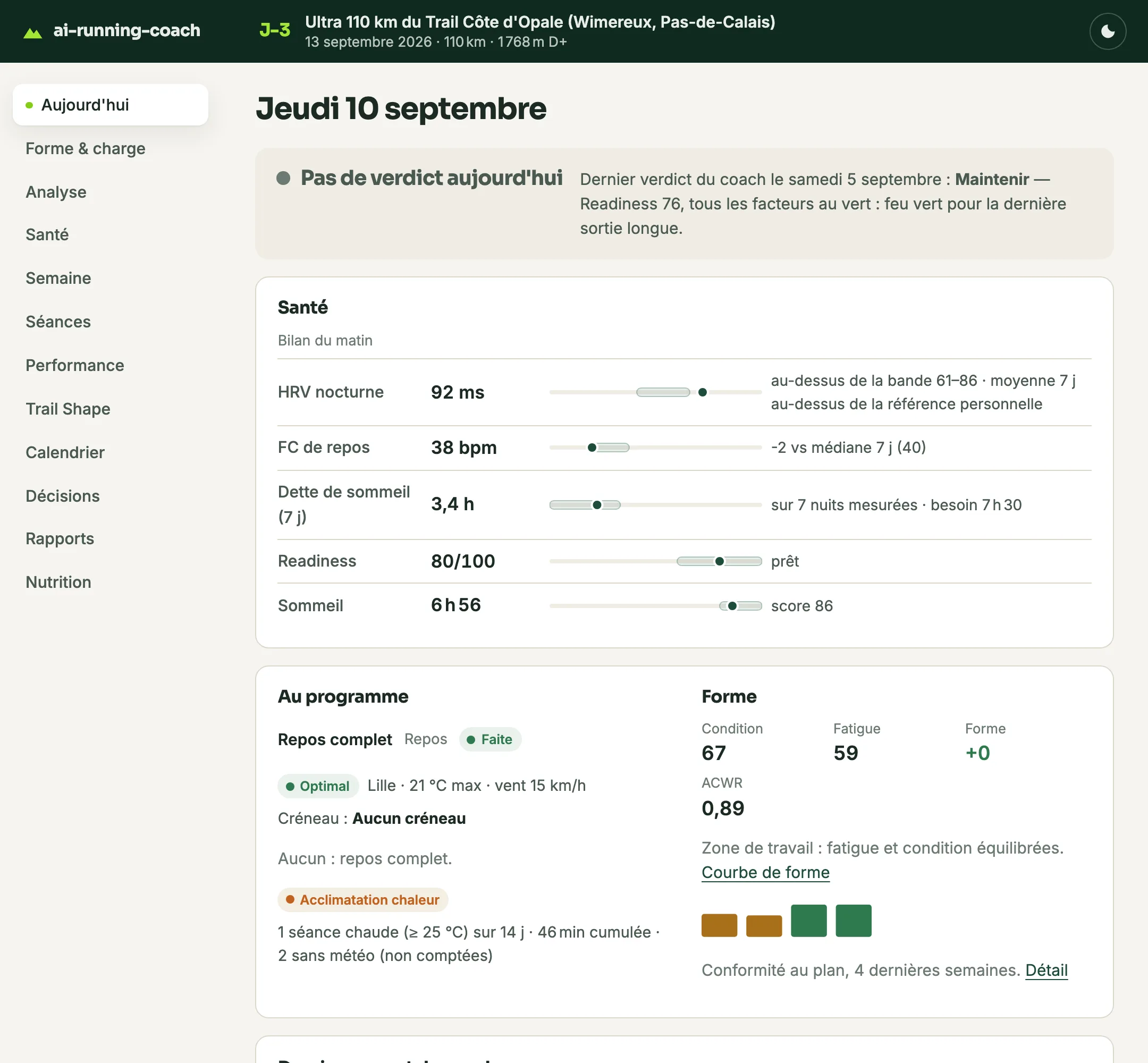Click the 80/100 Readiness score
The image size is (1148, 1063).
click(x=463, y=561)
